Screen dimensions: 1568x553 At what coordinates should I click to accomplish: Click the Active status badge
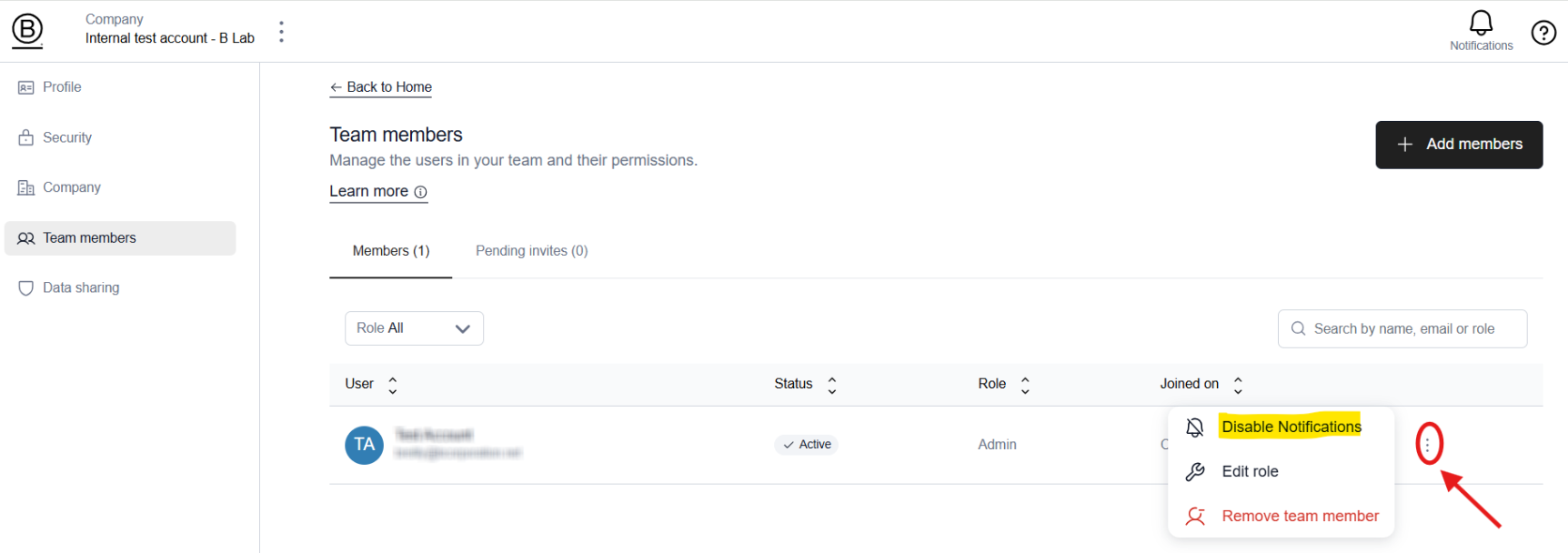(x=806, y=445)
